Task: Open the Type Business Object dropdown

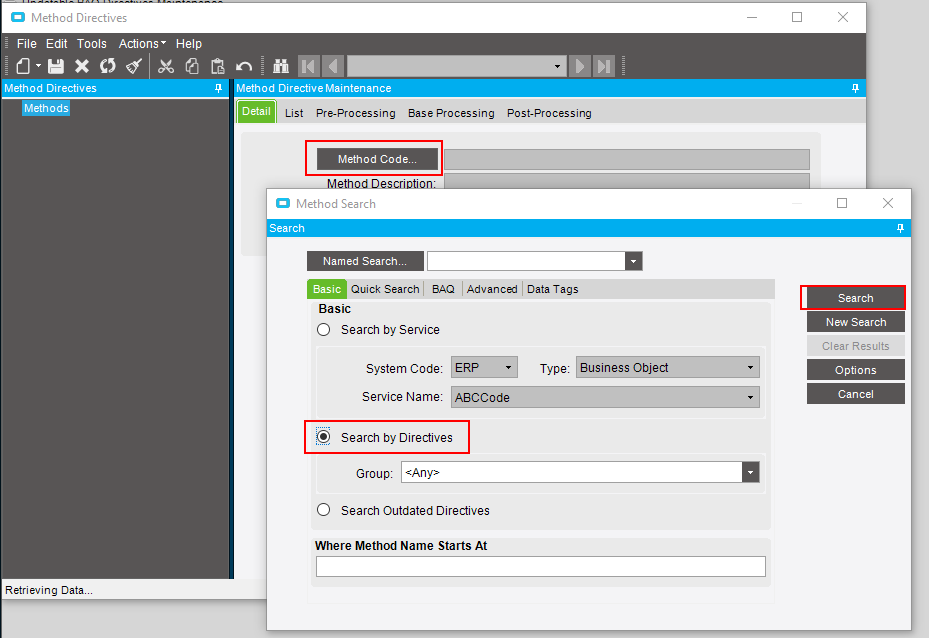Action: pyautogui.click(x=750, y=367)
